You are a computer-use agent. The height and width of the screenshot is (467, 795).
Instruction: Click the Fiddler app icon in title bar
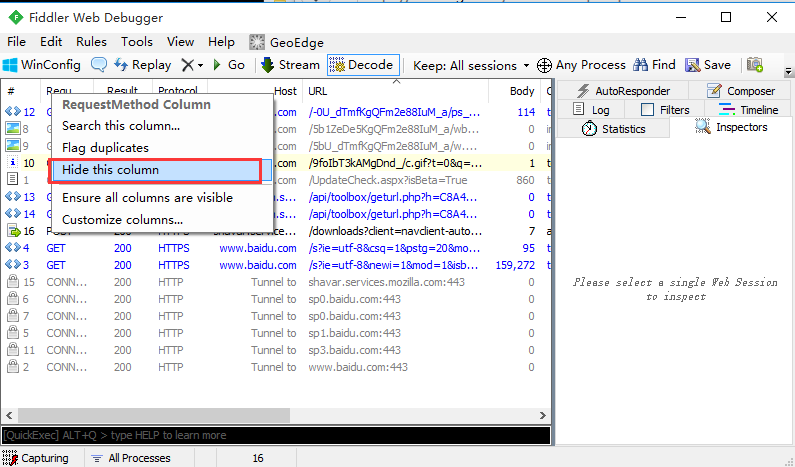tap(16, 18)
